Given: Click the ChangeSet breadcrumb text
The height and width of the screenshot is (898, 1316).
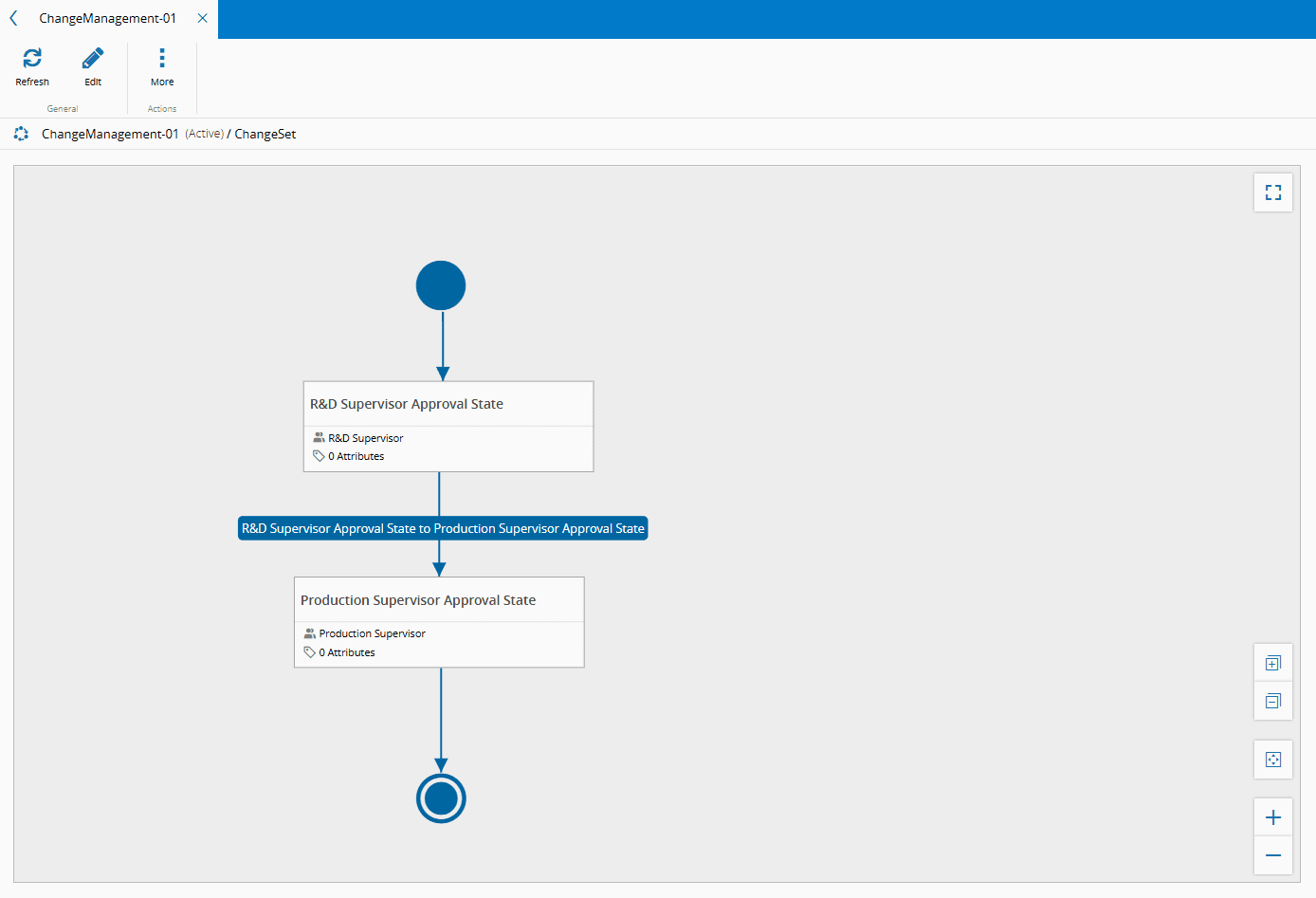Looking at the screenshot, I should click(265, 134).
